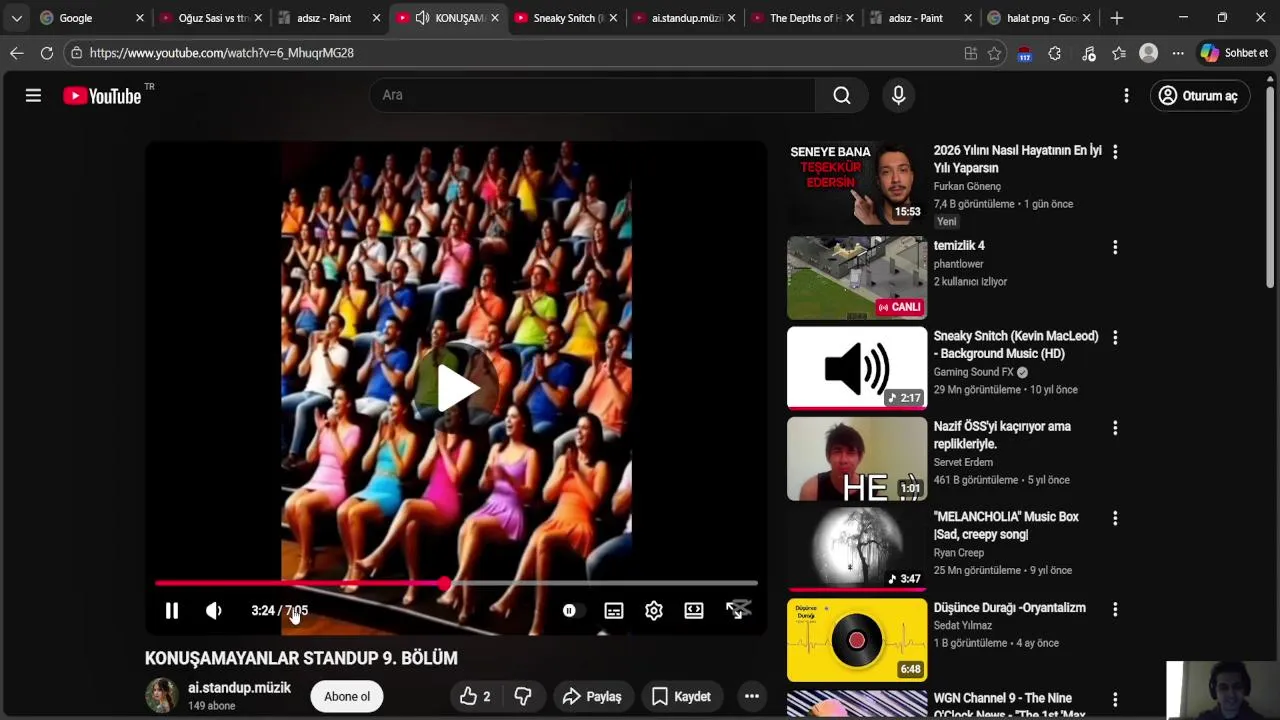Open options for 'WGN Channel 9' video

[x=1115, y=700]
